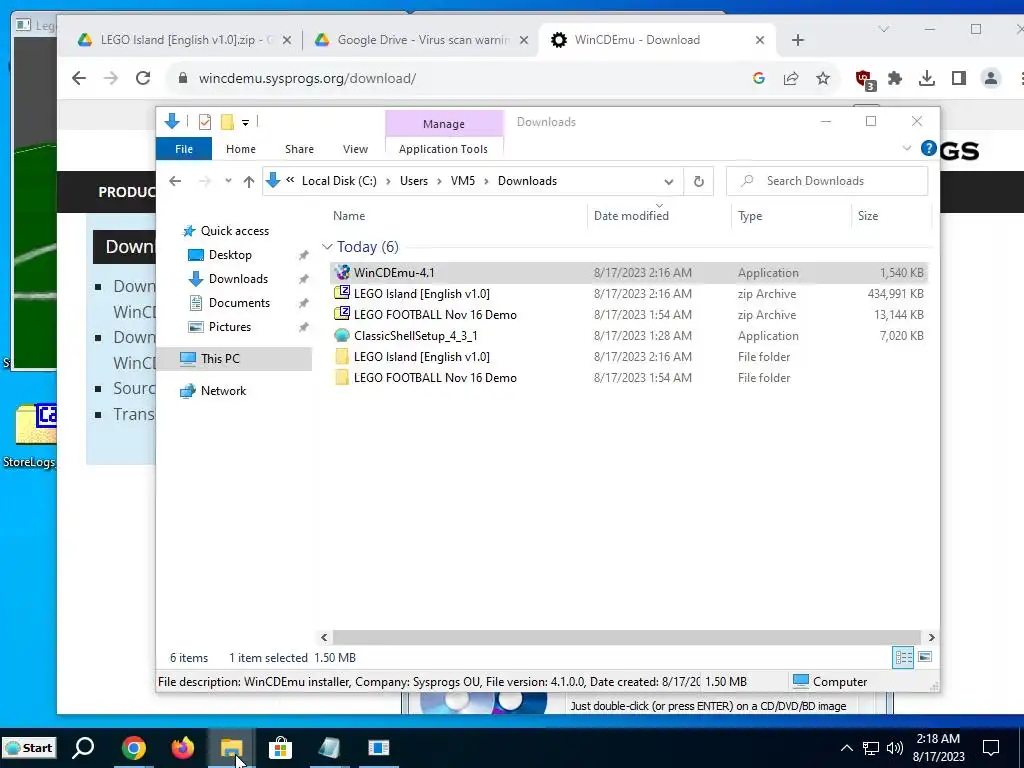This screenshot has height=768, width=1024.
Task: Refresh the Downloads folder view
Action: (x=699, y=181)
